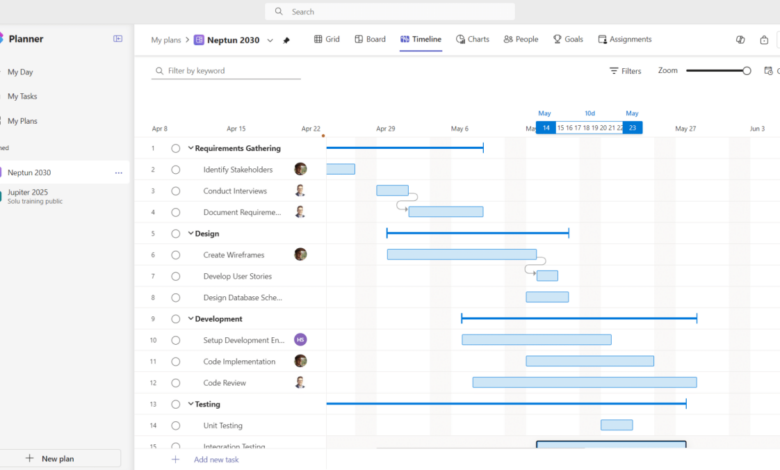Collapse the Requirements Gathering group
Image resolution: width=780 pixels, height=470 pixels.
(x=191, y=148)
